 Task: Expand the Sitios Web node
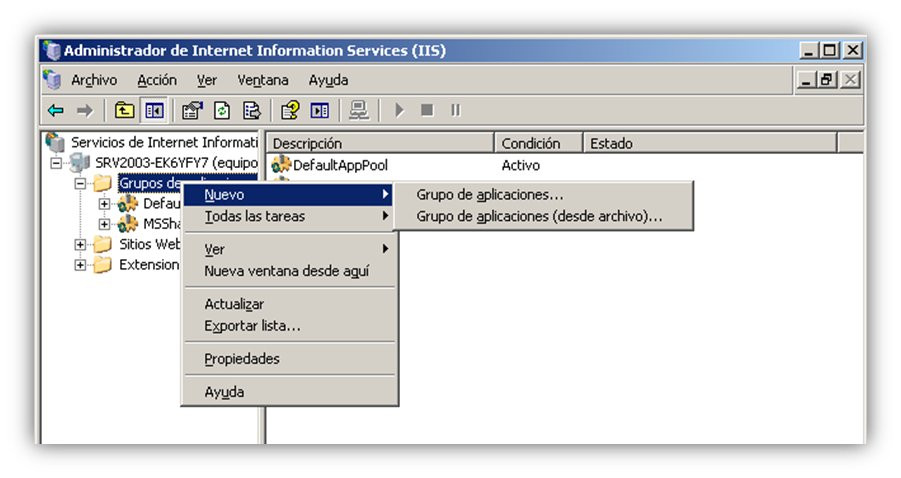point(80,245)
